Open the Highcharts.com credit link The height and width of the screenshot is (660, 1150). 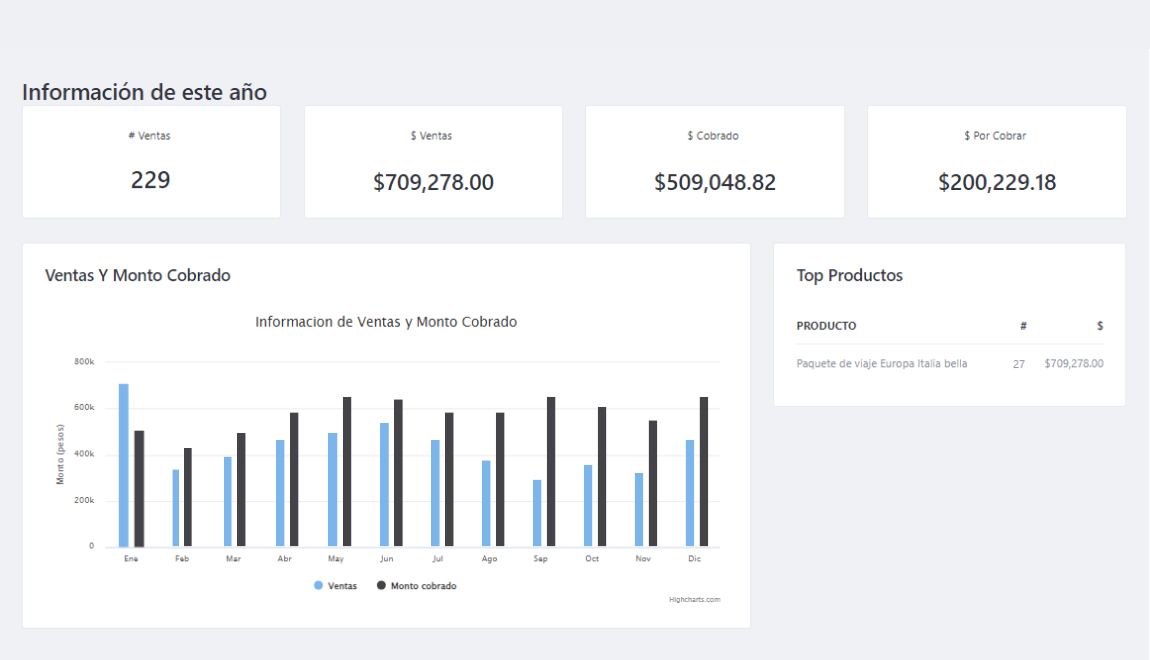click(695, 599)
